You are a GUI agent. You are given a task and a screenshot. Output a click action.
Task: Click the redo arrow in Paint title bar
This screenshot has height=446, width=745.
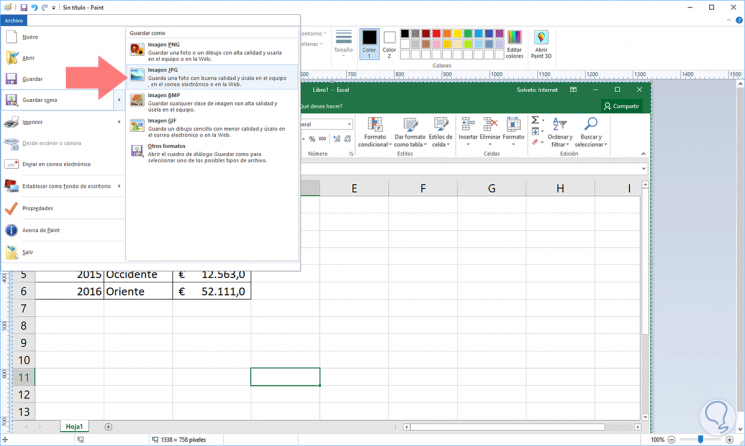point(45,8)
